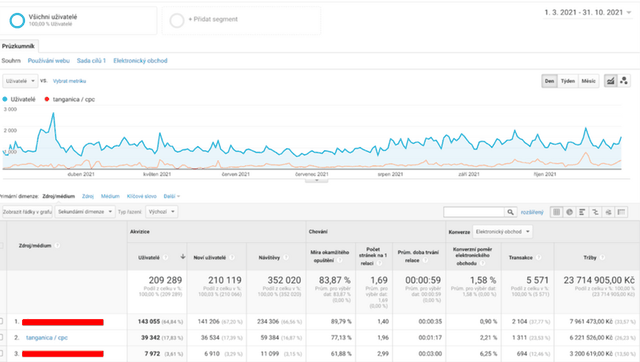The image size is (640, 362).
Task: Tick the checkbox for row 2 tanganica / cpc
Action: point(2,338)
